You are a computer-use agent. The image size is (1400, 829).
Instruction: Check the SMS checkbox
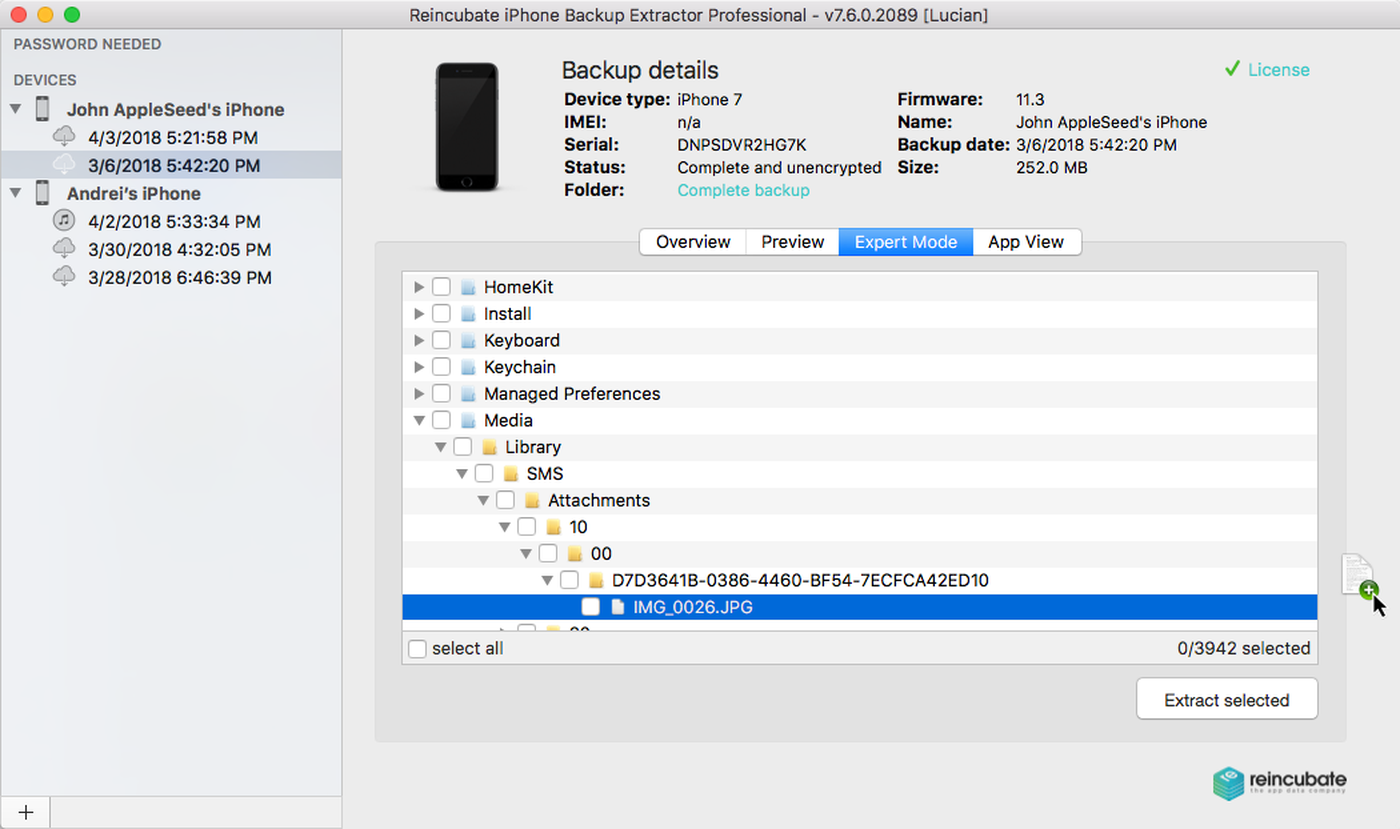pyautogui.click(x=484, y=474)
